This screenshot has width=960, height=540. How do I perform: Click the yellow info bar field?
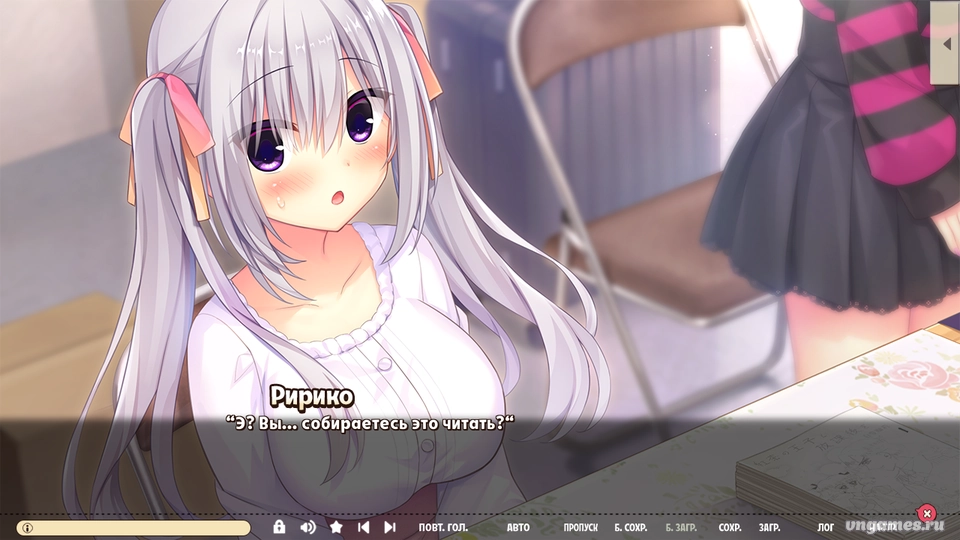133,528
